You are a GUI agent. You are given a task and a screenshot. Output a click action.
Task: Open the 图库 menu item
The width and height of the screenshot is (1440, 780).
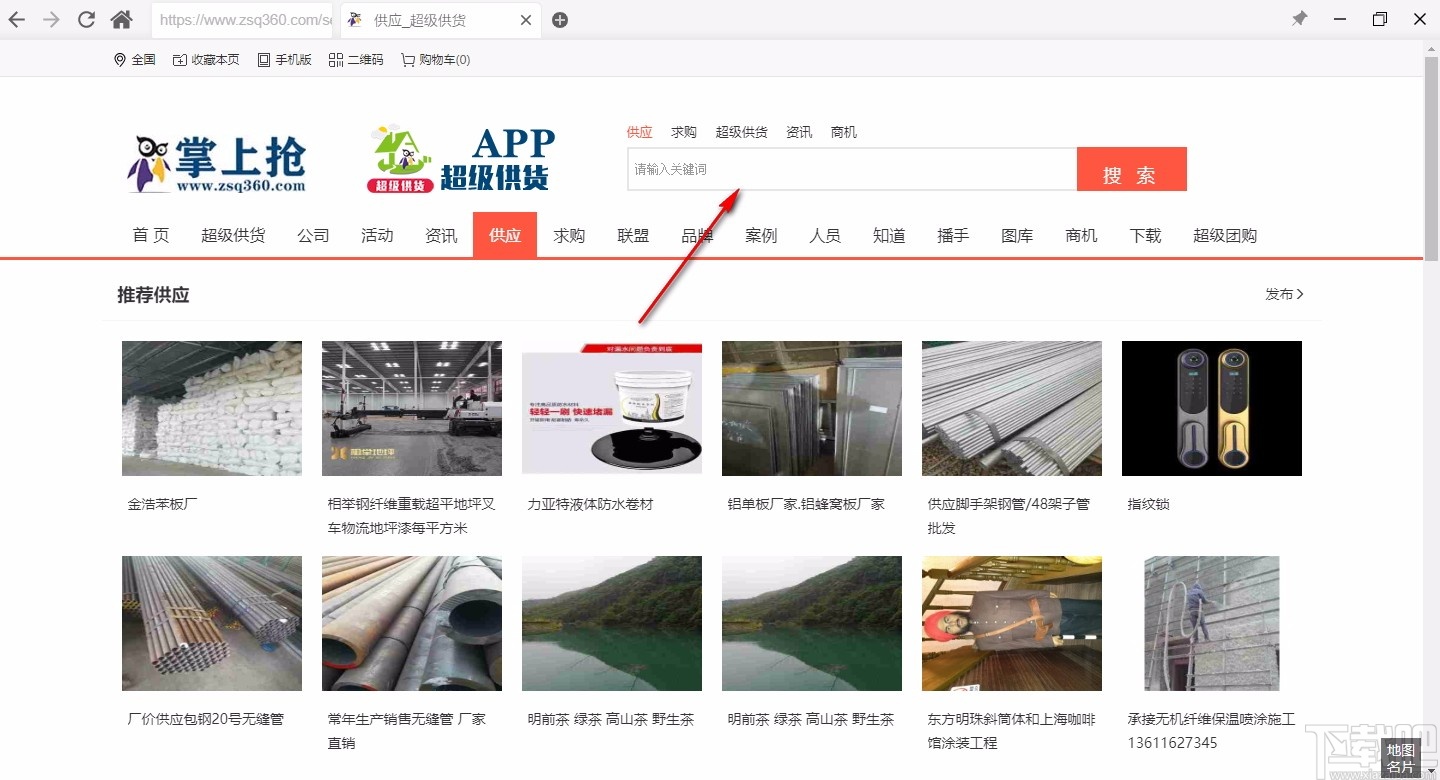pyautogui.click(x=1017, y=235)
